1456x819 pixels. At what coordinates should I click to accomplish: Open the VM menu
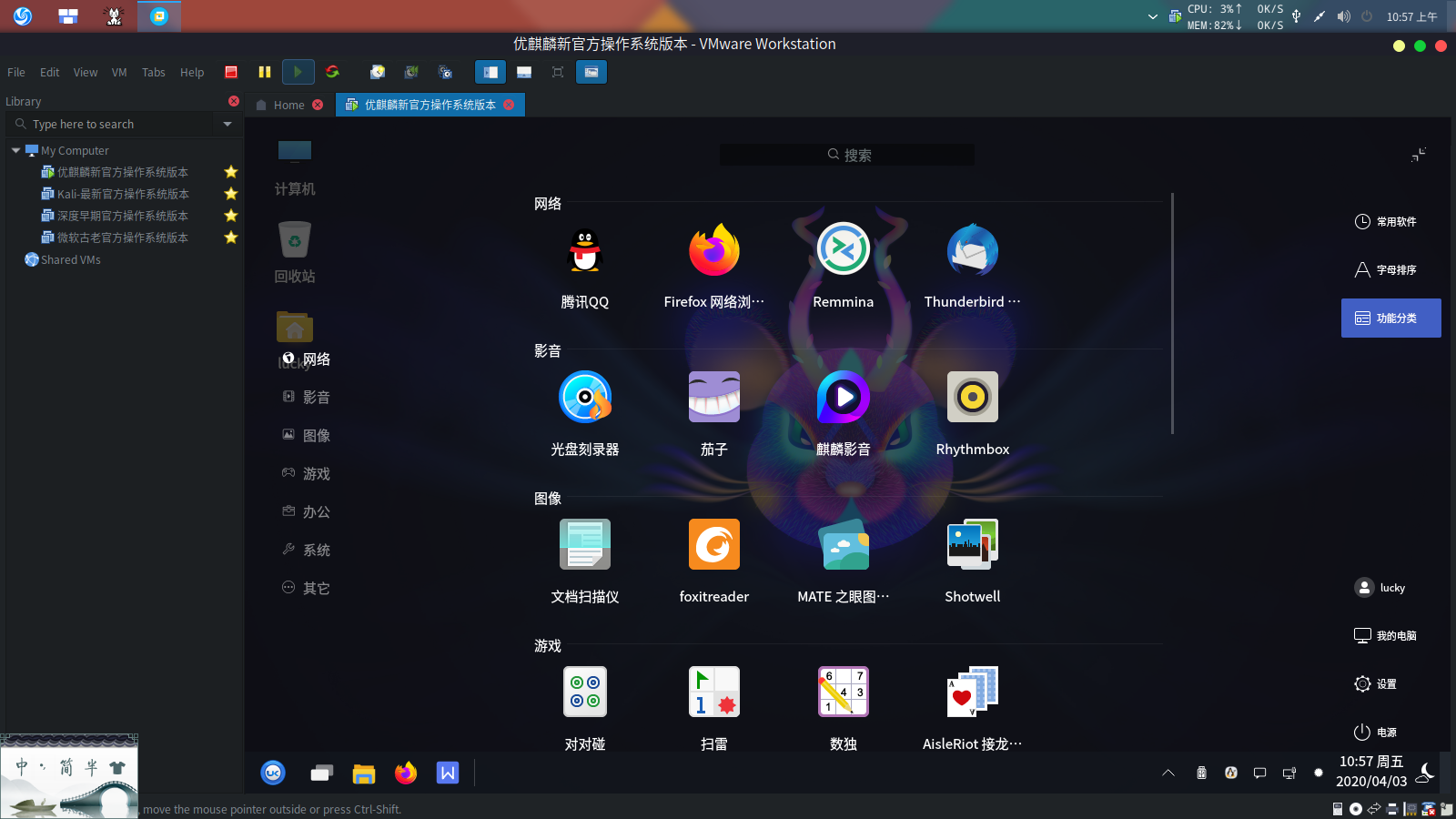119,72
